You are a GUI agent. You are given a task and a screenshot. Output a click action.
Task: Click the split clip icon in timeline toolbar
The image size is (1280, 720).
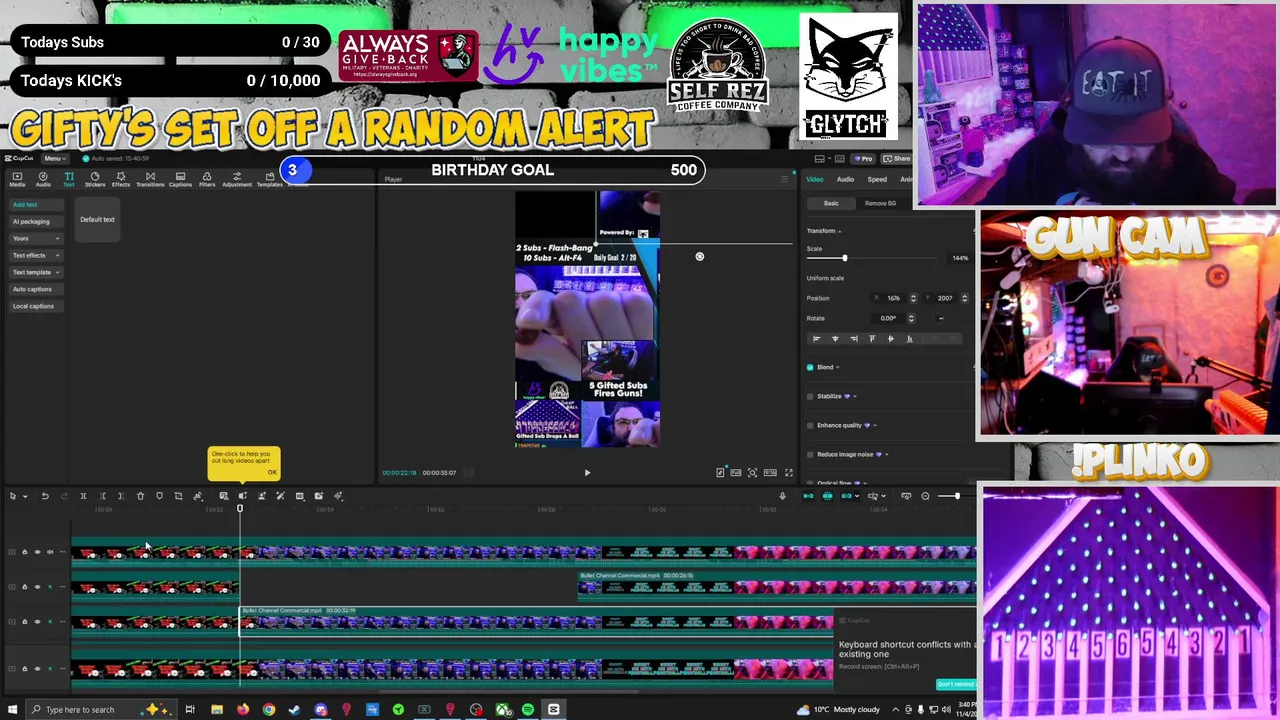coord(83,496)
